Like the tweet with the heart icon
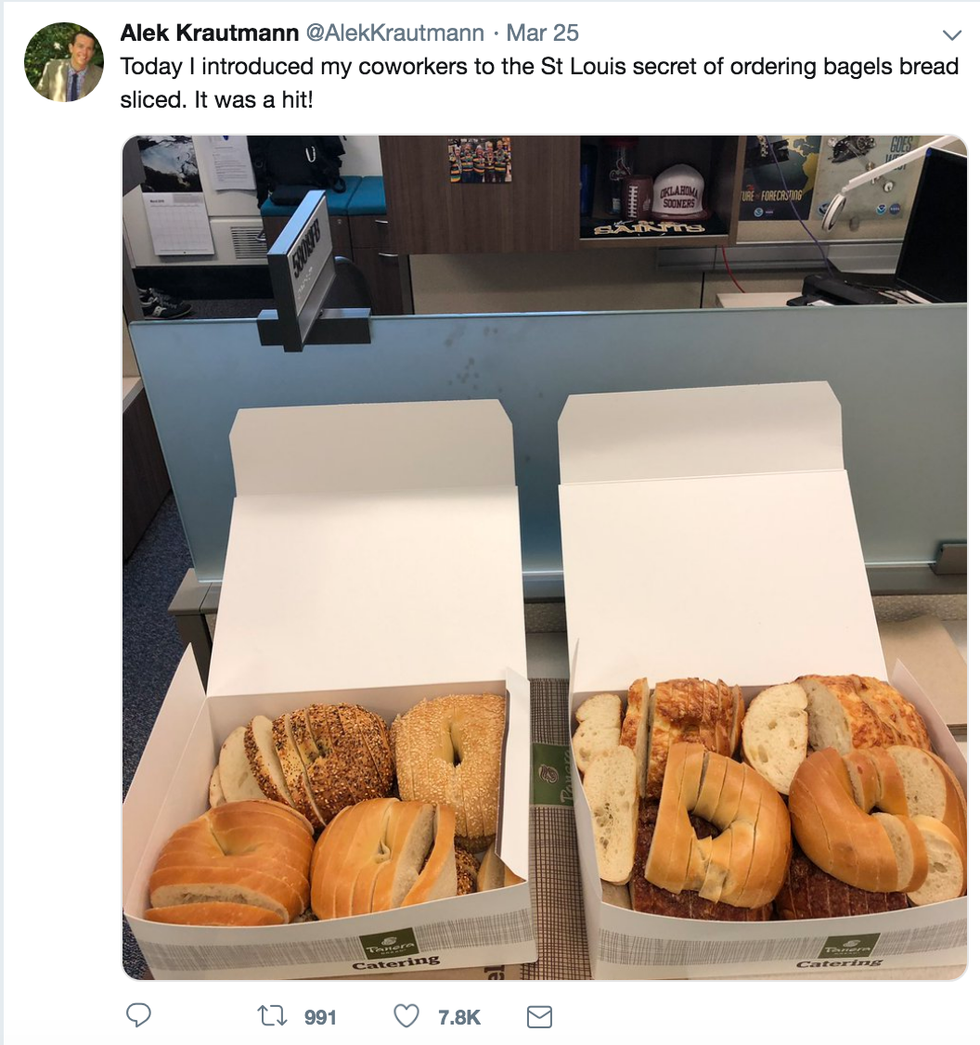980x1045 pixels. [x=406, y=1016]
